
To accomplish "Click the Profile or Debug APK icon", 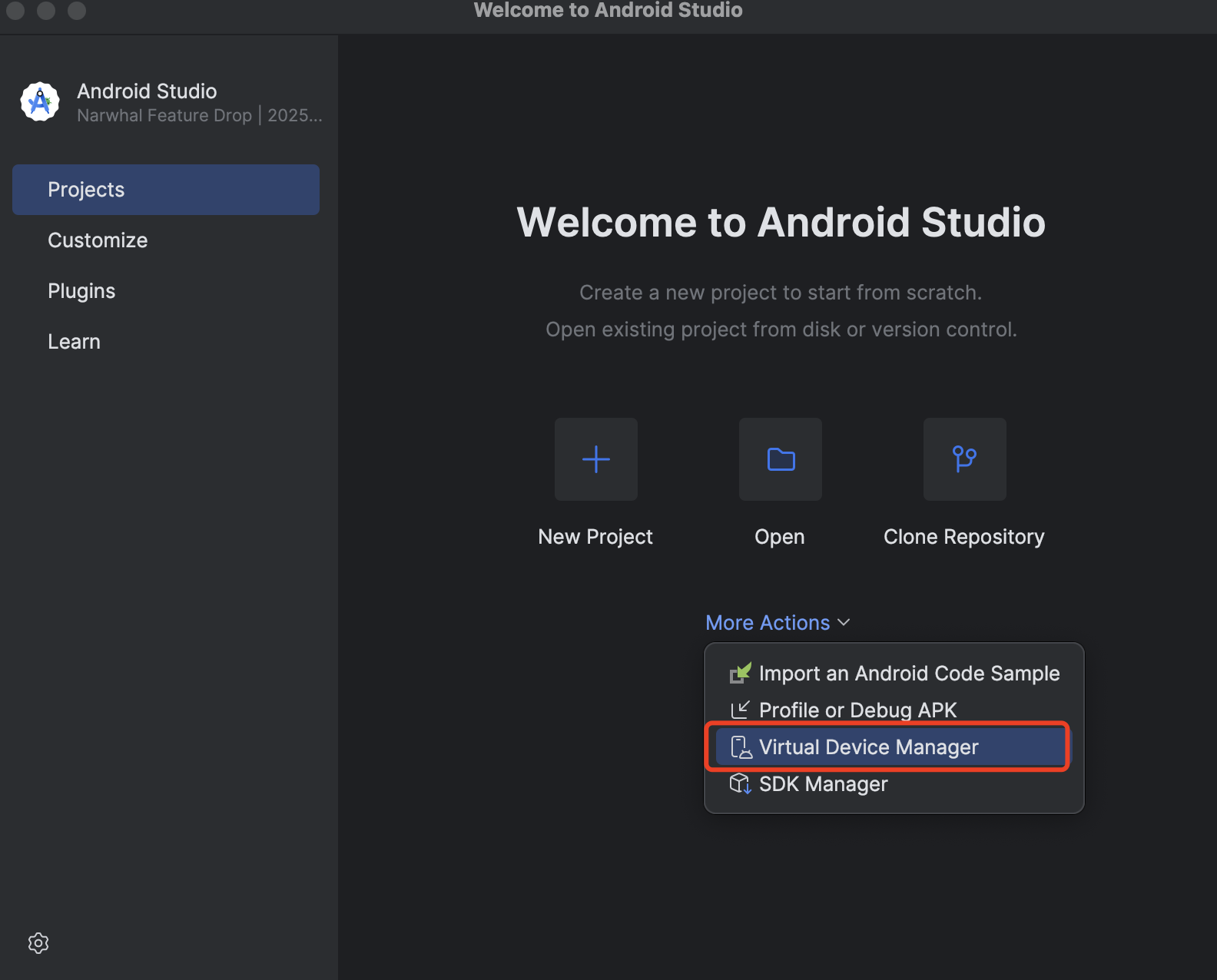I will [740, 710].
